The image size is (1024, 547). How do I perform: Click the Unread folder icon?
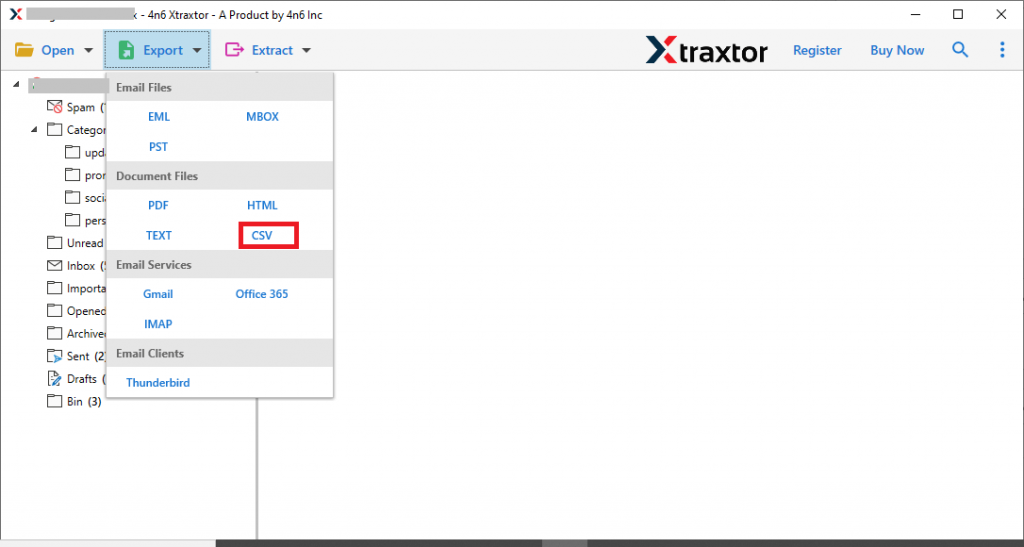54,243
